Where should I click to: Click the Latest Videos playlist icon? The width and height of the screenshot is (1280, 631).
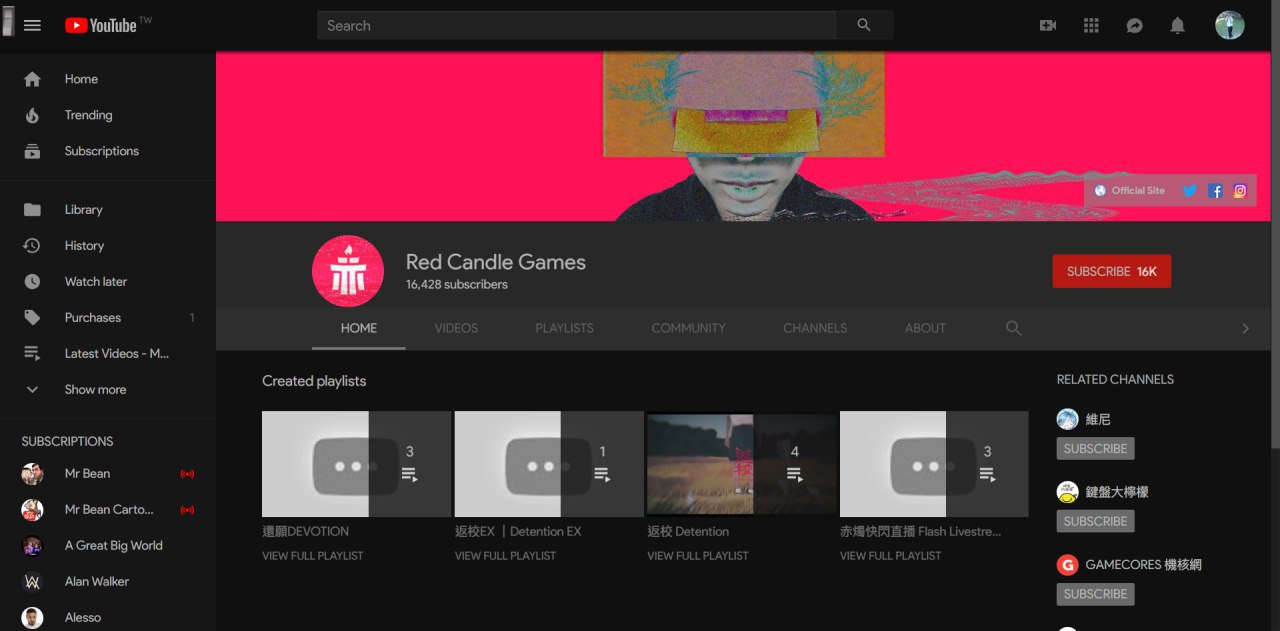(32, 353)
